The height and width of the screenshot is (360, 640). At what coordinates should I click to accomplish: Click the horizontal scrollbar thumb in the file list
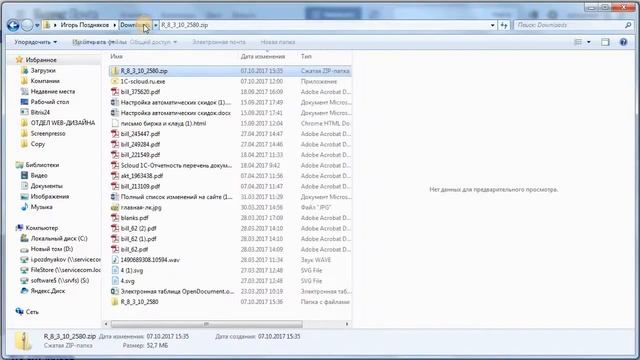tap(207, 324)
